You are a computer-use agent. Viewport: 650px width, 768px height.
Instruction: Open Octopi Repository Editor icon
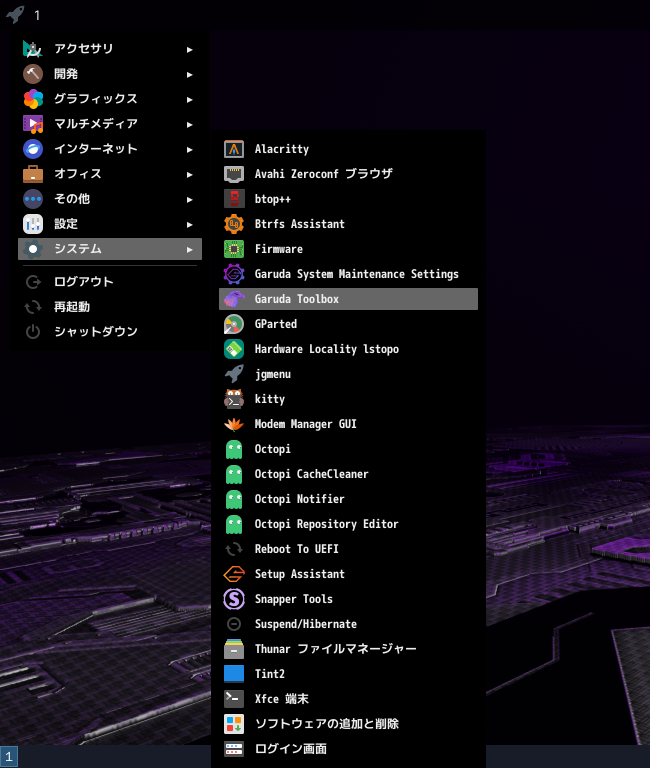pyautogui.click(x=234, y=524)
